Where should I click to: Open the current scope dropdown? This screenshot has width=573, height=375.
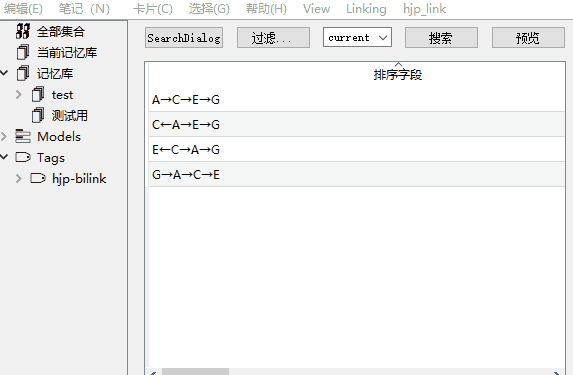357,37
